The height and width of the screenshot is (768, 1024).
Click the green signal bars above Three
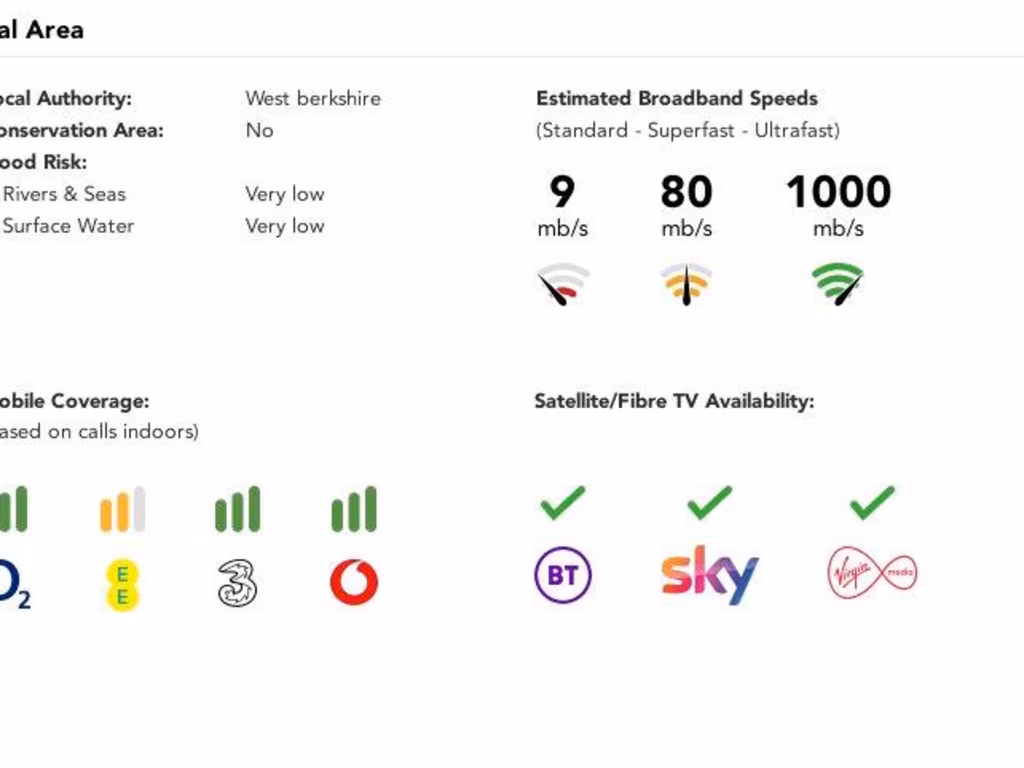coord(237,509)
